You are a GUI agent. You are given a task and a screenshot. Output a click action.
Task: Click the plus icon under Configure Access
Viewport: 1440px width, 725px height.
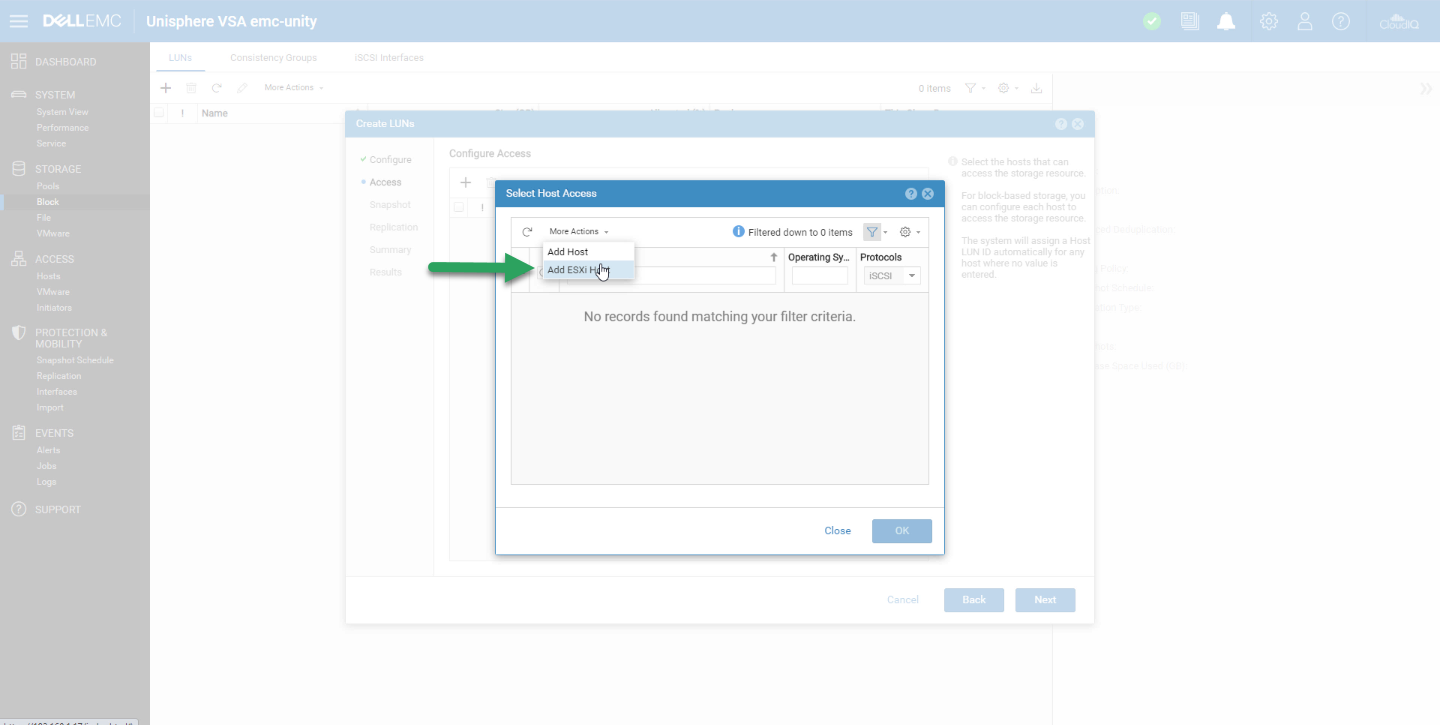click(x=465, y=183)
